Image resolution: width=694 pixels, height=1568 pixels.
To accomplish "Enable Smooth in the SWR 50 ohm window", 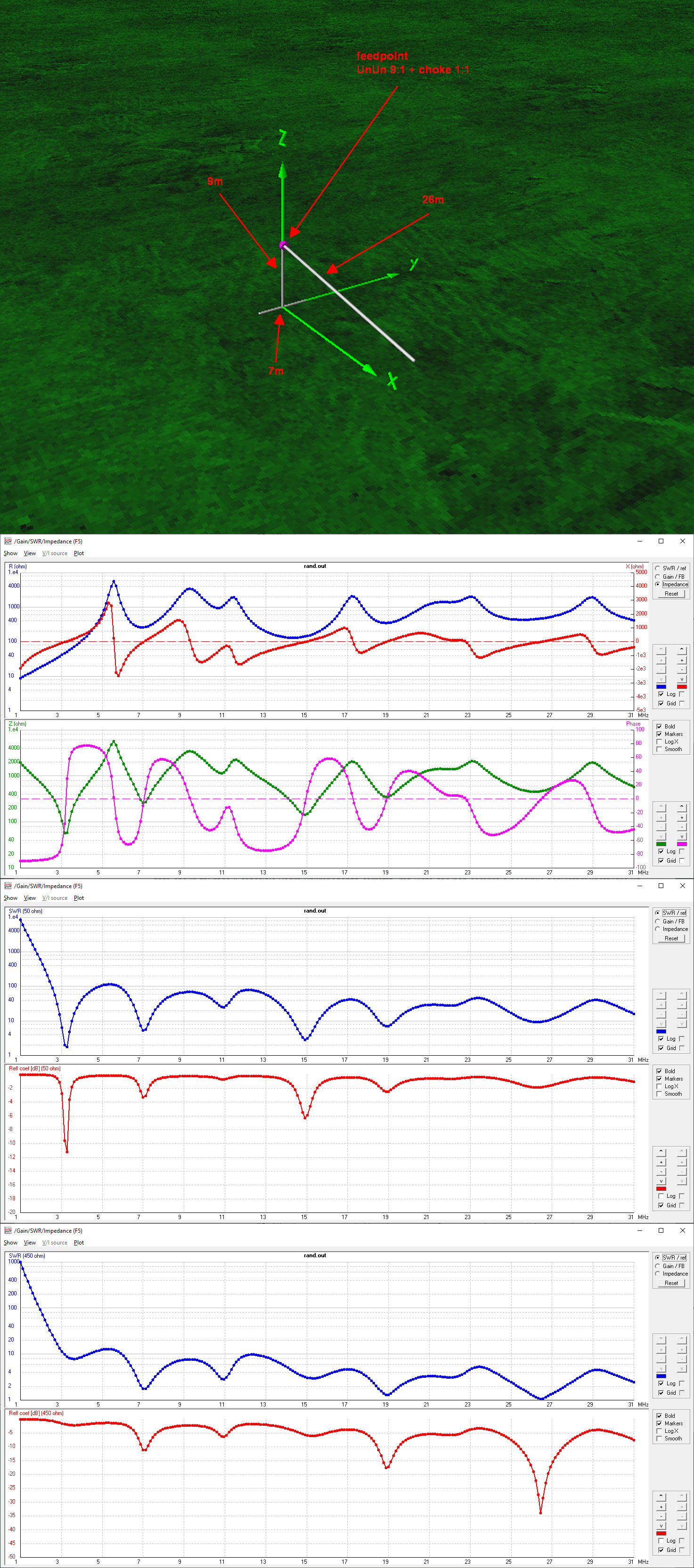I will tap(659, 1094).
